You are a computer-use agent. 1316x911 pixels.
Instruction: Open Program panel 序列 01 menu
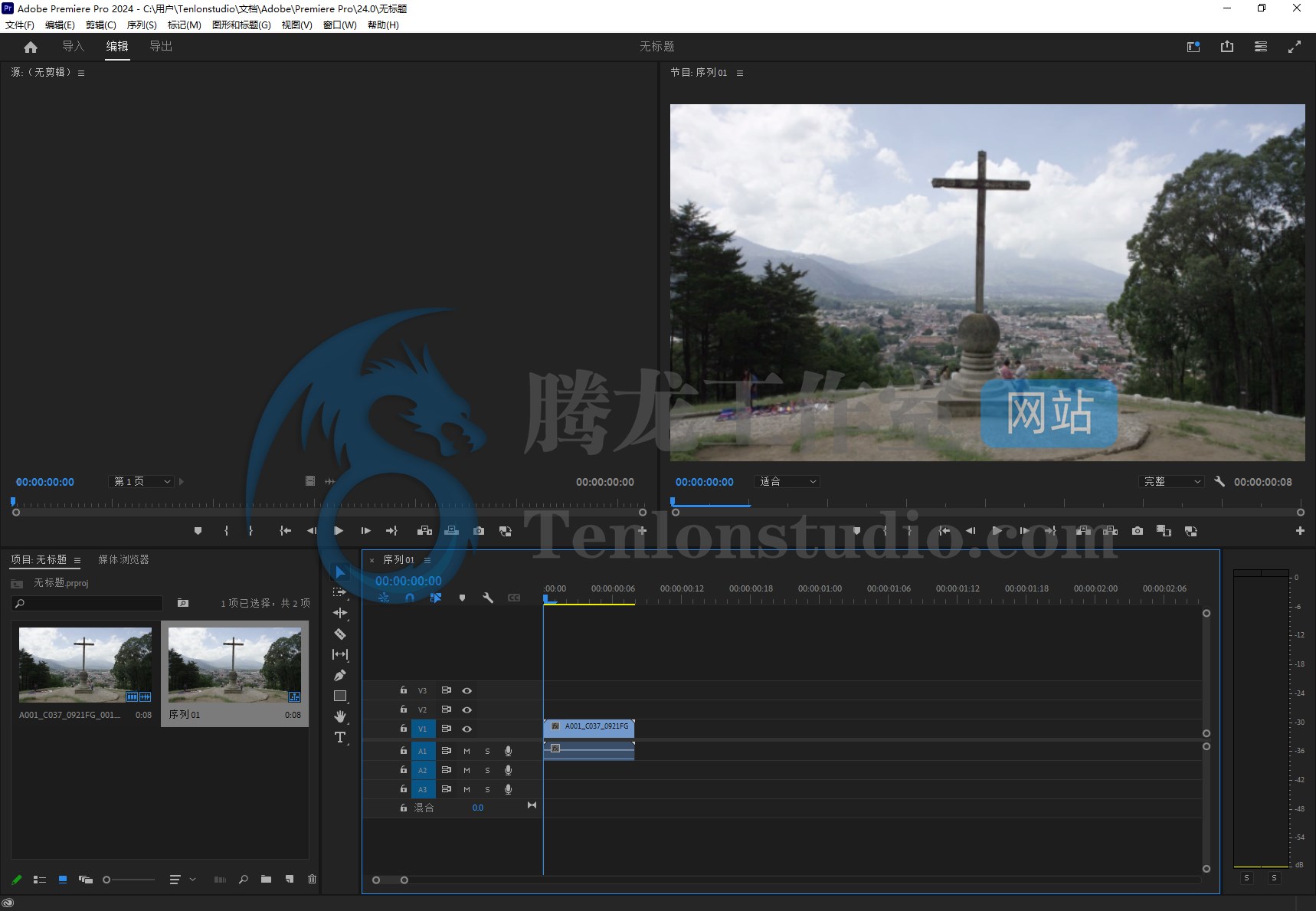[x=740, y=73]
